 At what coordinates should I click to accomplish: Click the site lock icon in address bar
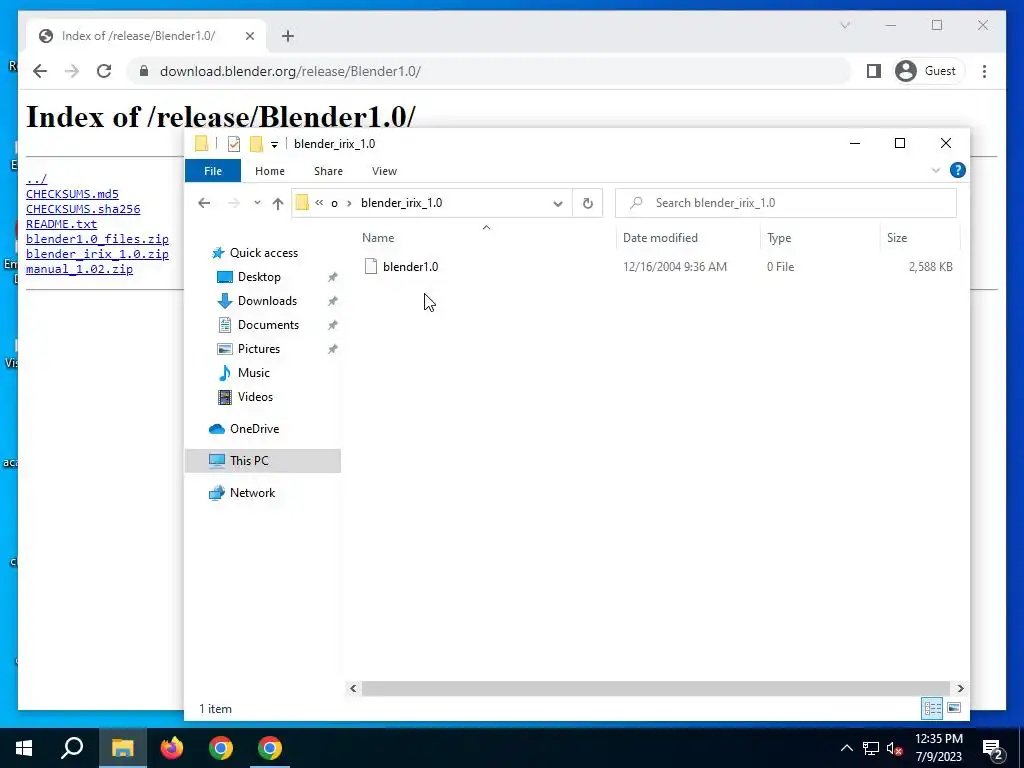coord(144,71)
